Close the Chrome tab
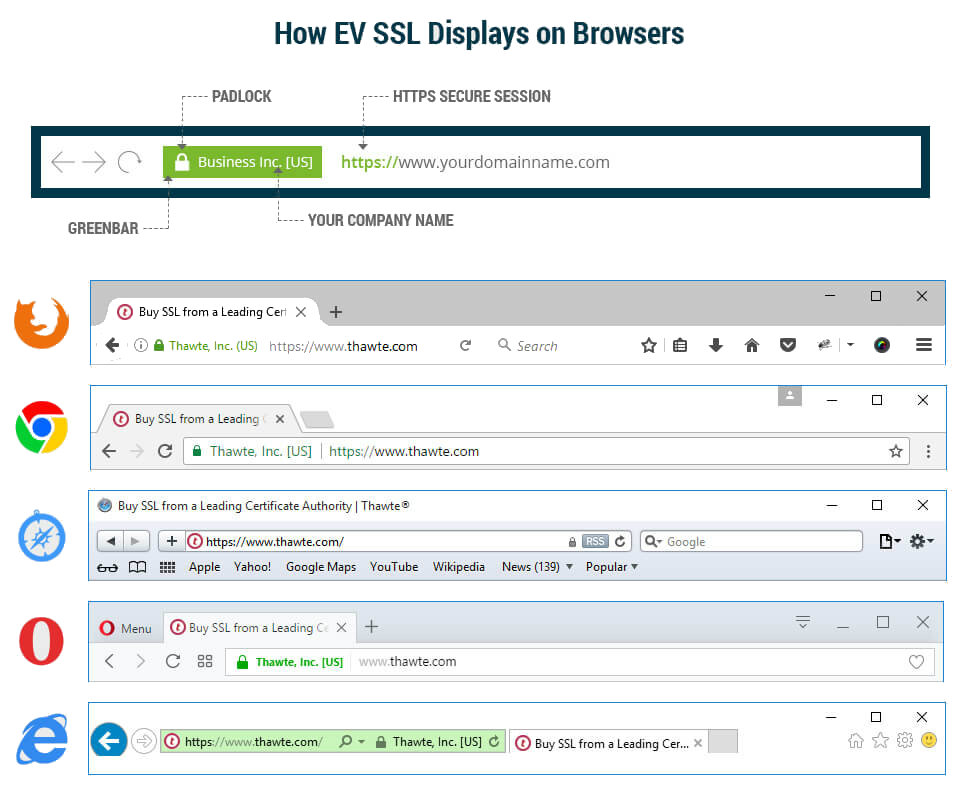The height and width of the screenshot is (796, 960). click(x=280, y=419)
